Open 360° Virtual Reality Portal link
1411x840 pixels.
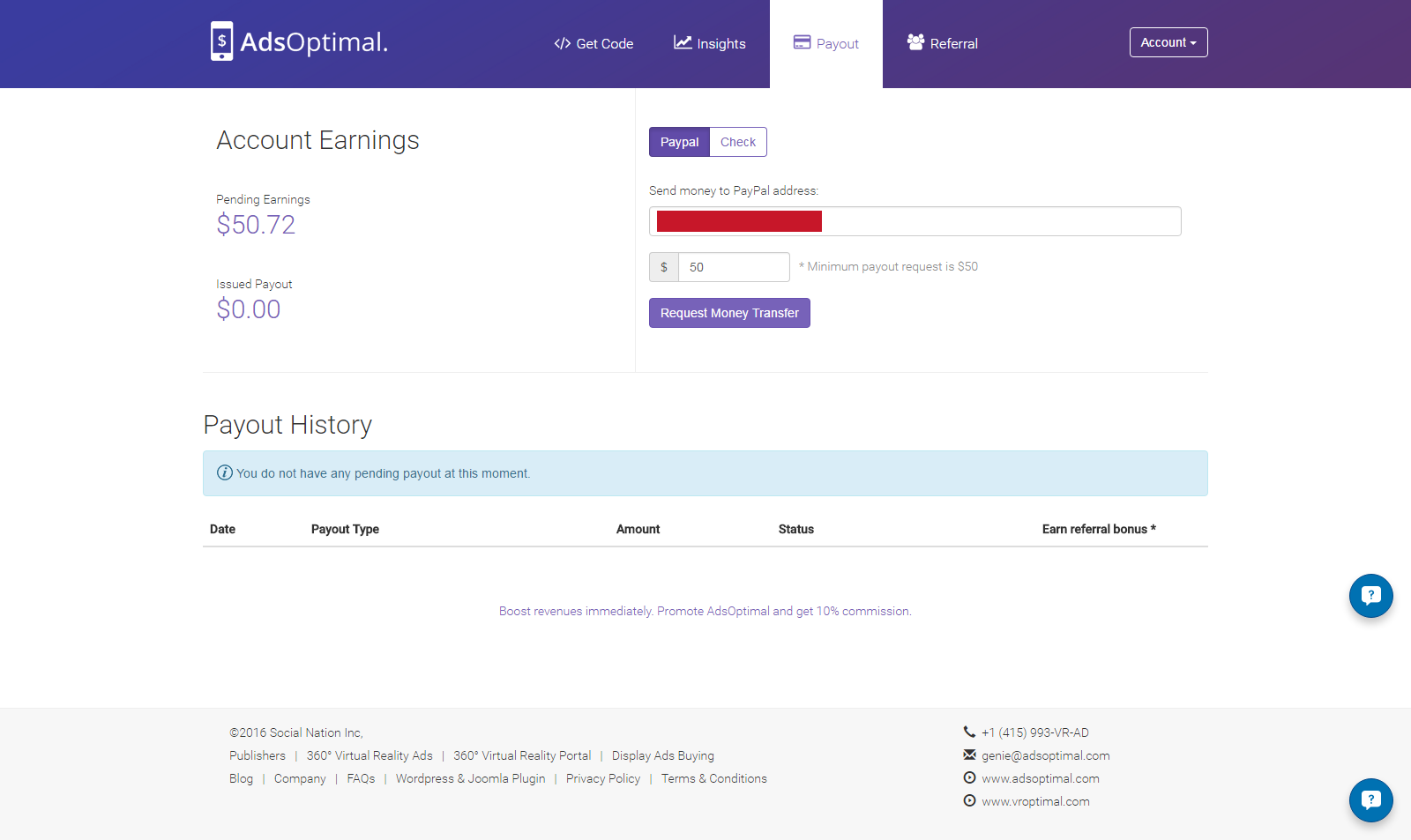point(522,755)
